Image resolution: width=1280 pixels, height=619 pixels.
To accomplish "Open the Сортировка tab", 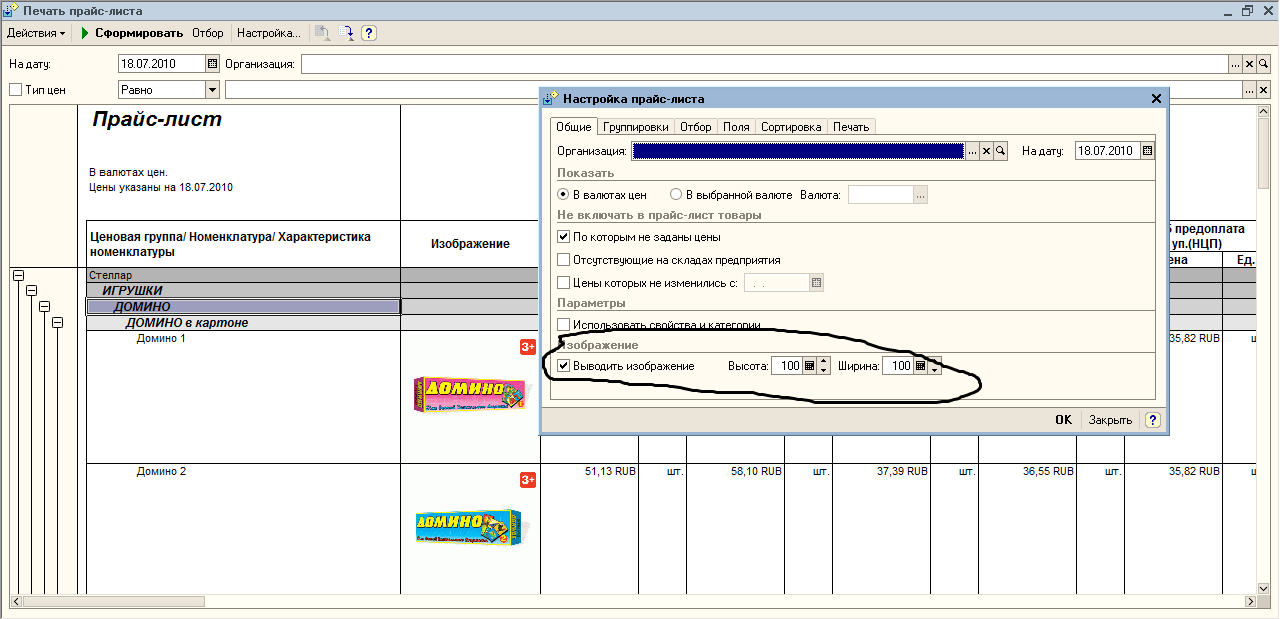I will coord(790,127).
